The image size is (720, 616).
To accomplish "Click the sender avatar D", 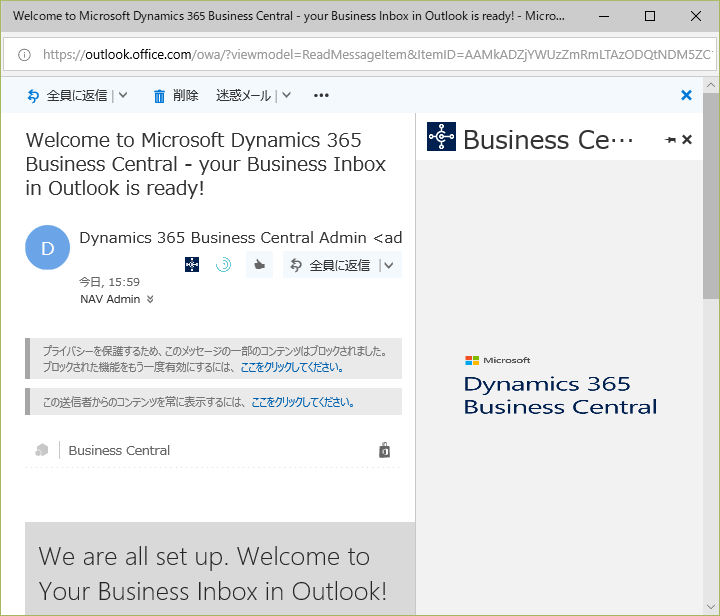I will (47, 247).
